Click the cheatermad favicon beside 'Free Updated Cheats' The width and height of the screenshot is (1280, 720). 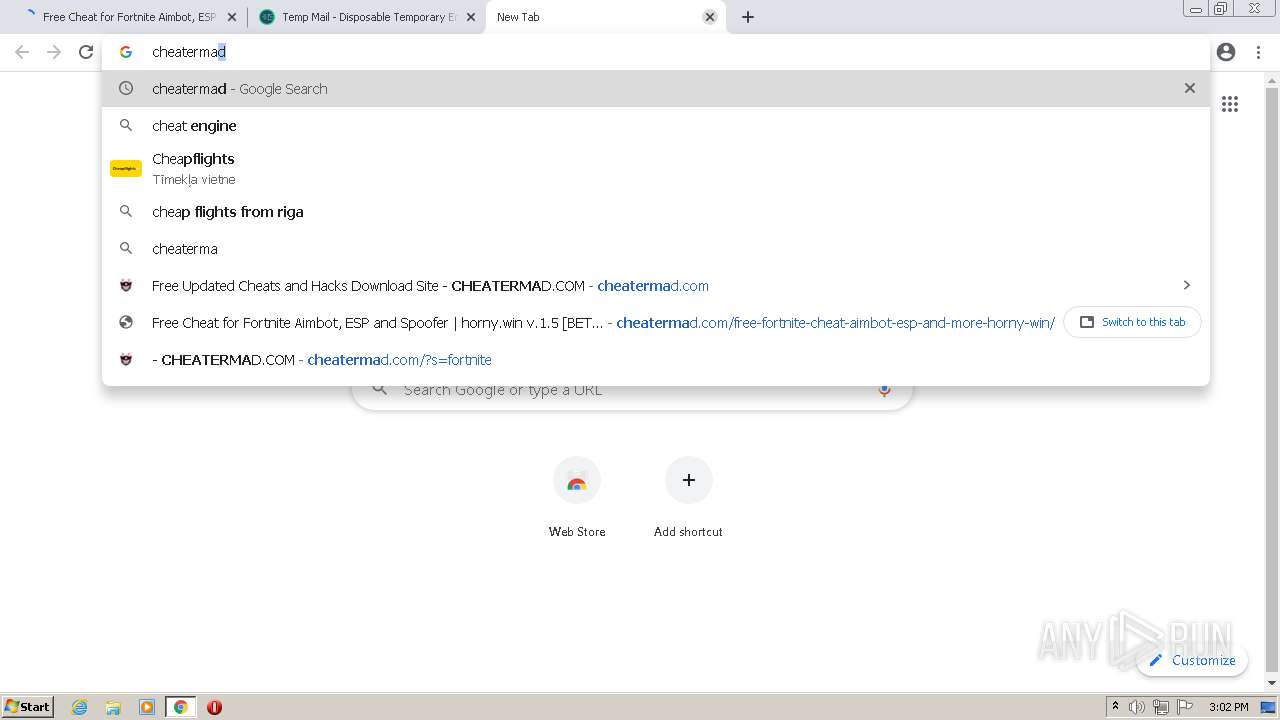tap(126, 285)
